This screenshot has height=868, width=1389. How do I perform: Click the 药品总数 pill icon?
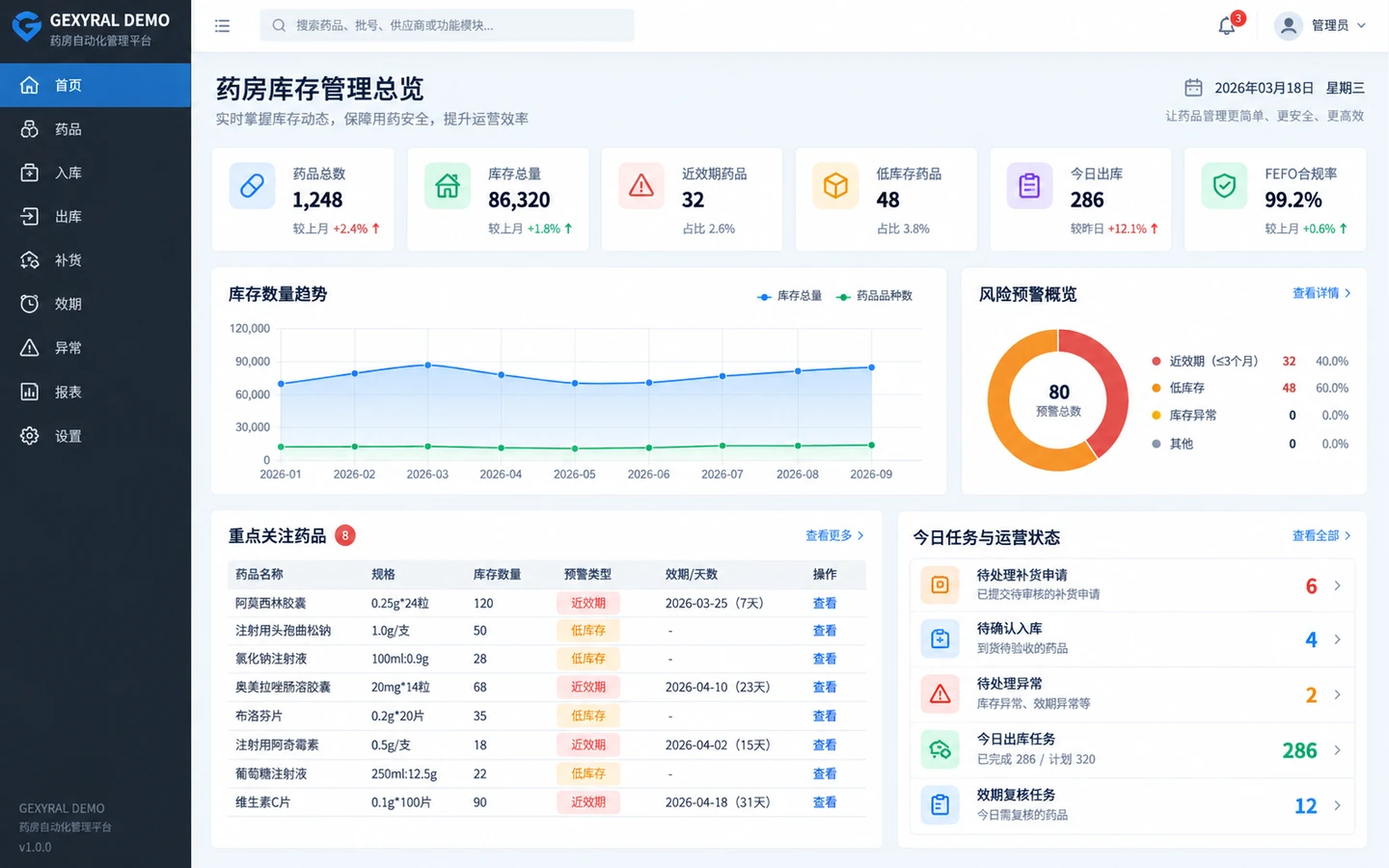(252, 186)
